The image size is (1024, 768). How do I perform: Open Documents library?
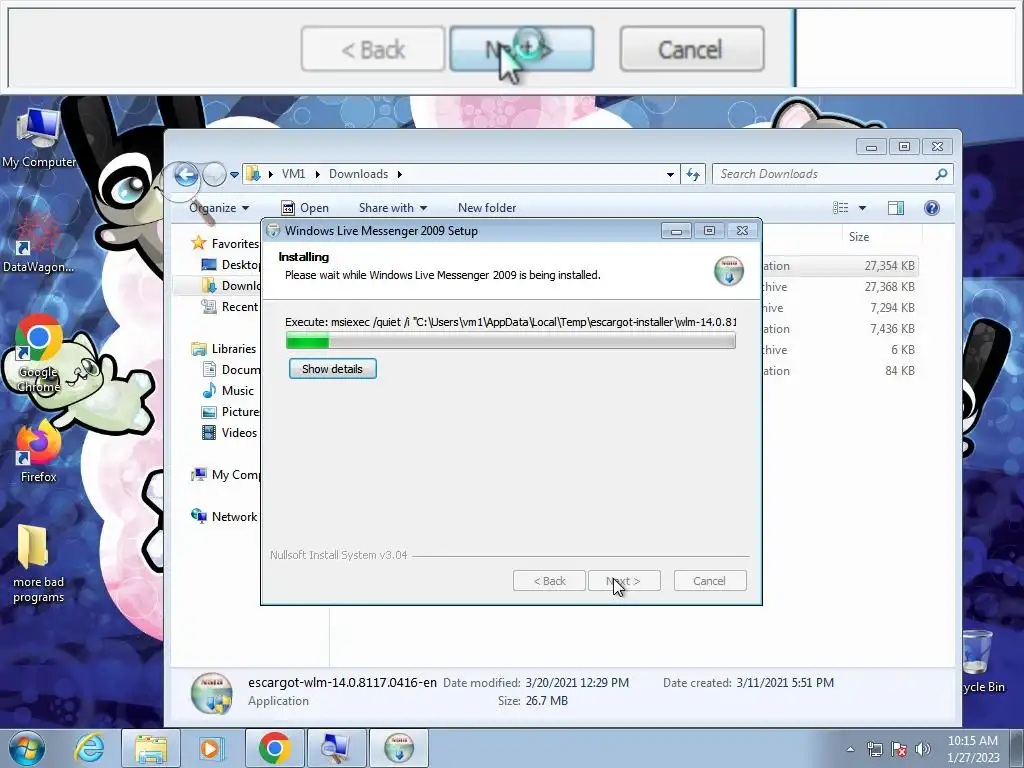point(231,370)
